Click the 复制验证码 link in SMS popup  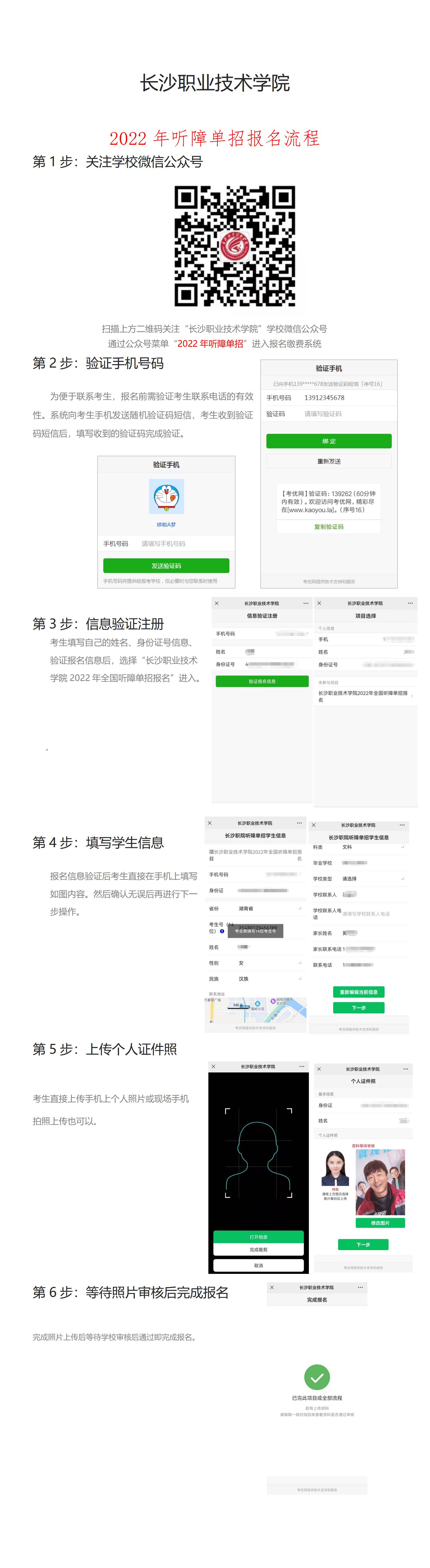329,526
